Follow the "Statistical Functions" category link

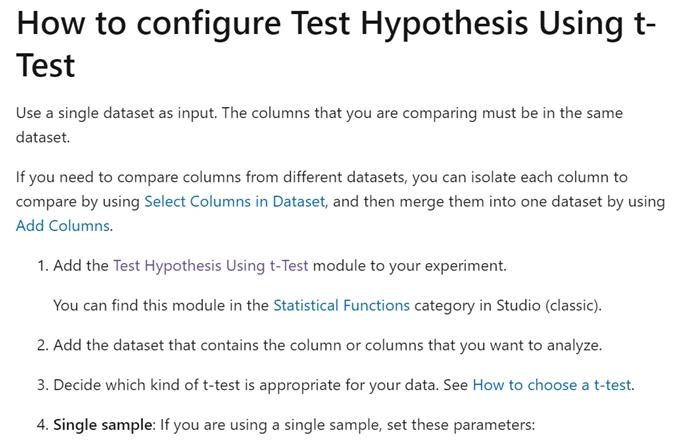point(341,305)
